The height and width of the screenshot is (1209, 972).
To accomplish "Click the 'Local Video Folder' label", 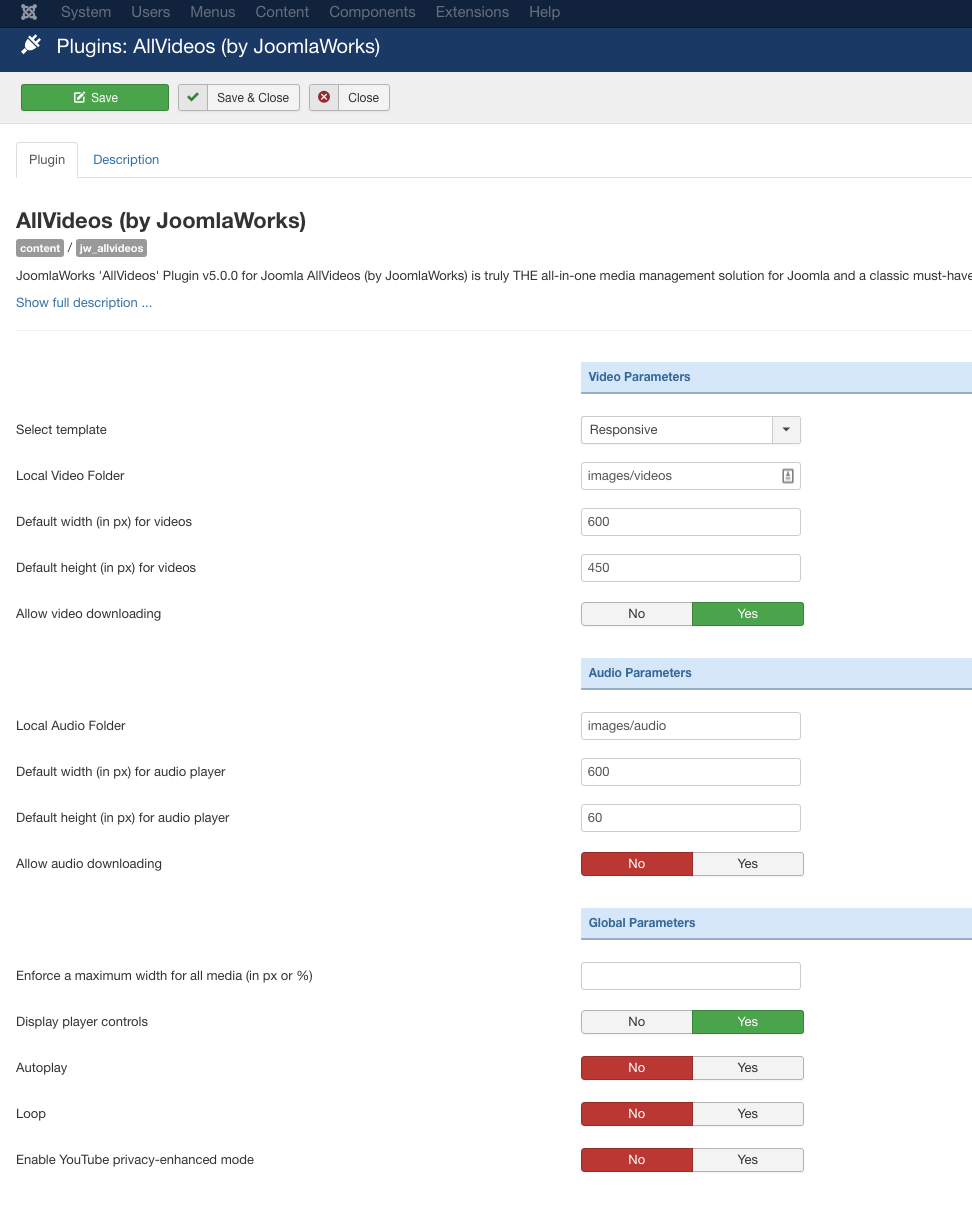I will tap(70, 476).
